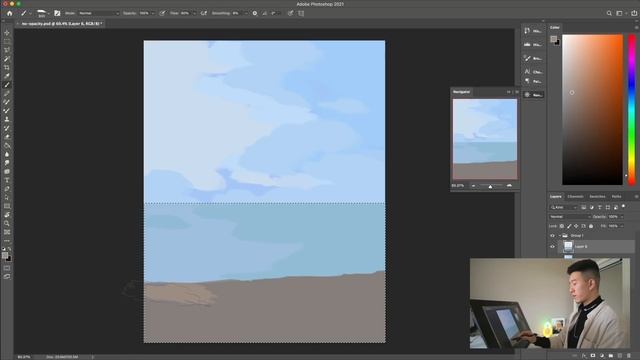The width and height of the screenshot is (640, 360).
Task: Toggle layer filtering on/off switch
Action: (x=624, y=207)
